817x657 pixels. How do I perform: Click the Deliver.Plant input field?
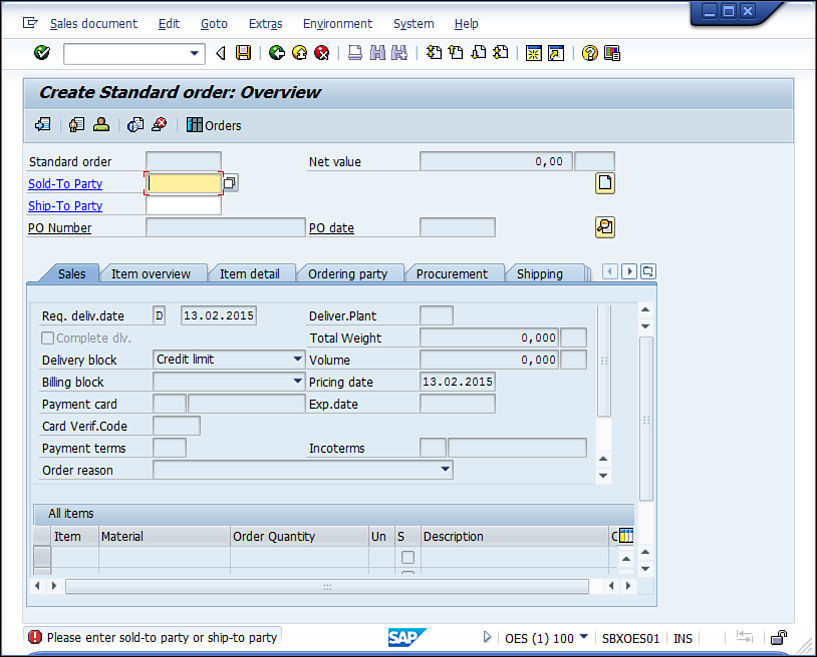436,316
